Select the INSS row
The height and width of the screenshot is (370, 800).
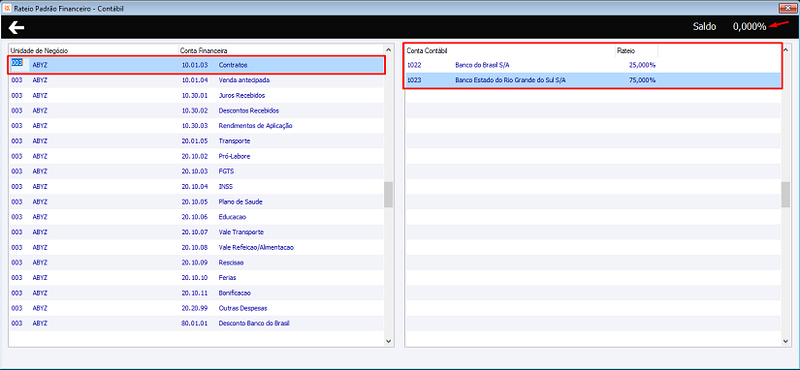coord(196,186)
